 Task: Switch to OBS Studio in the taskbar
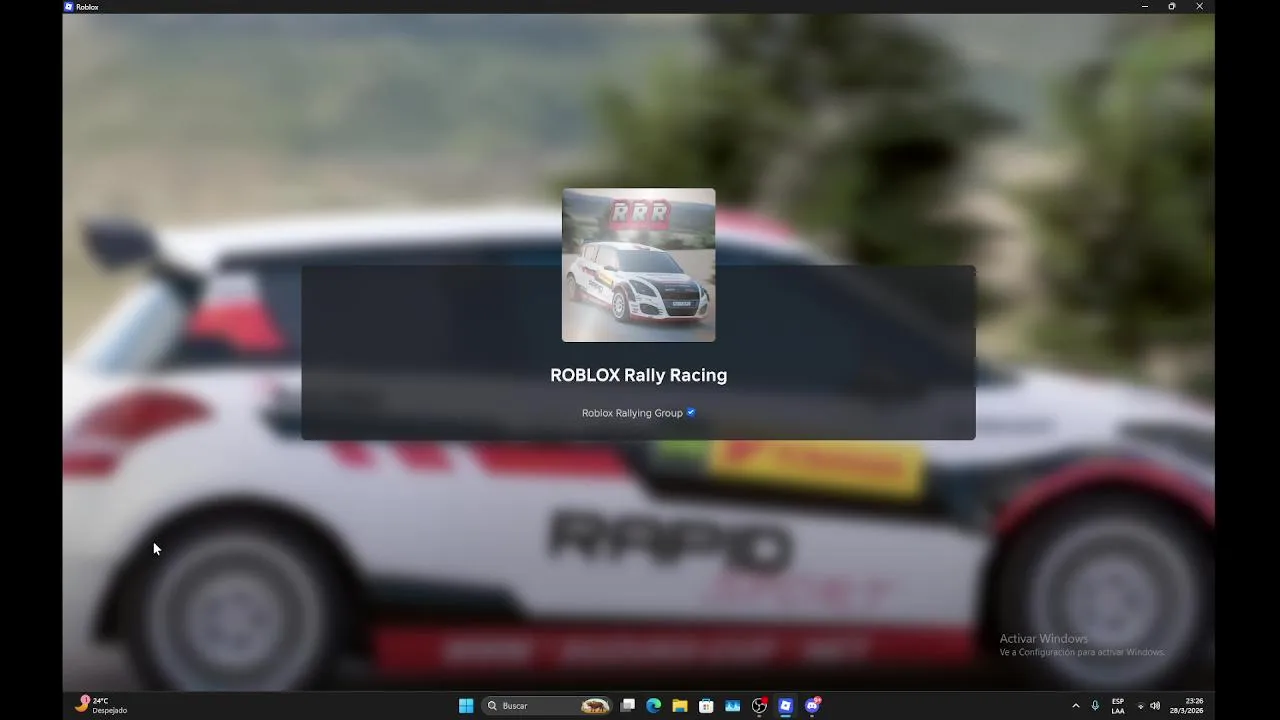pyautogui.click(x=759, y=706)
